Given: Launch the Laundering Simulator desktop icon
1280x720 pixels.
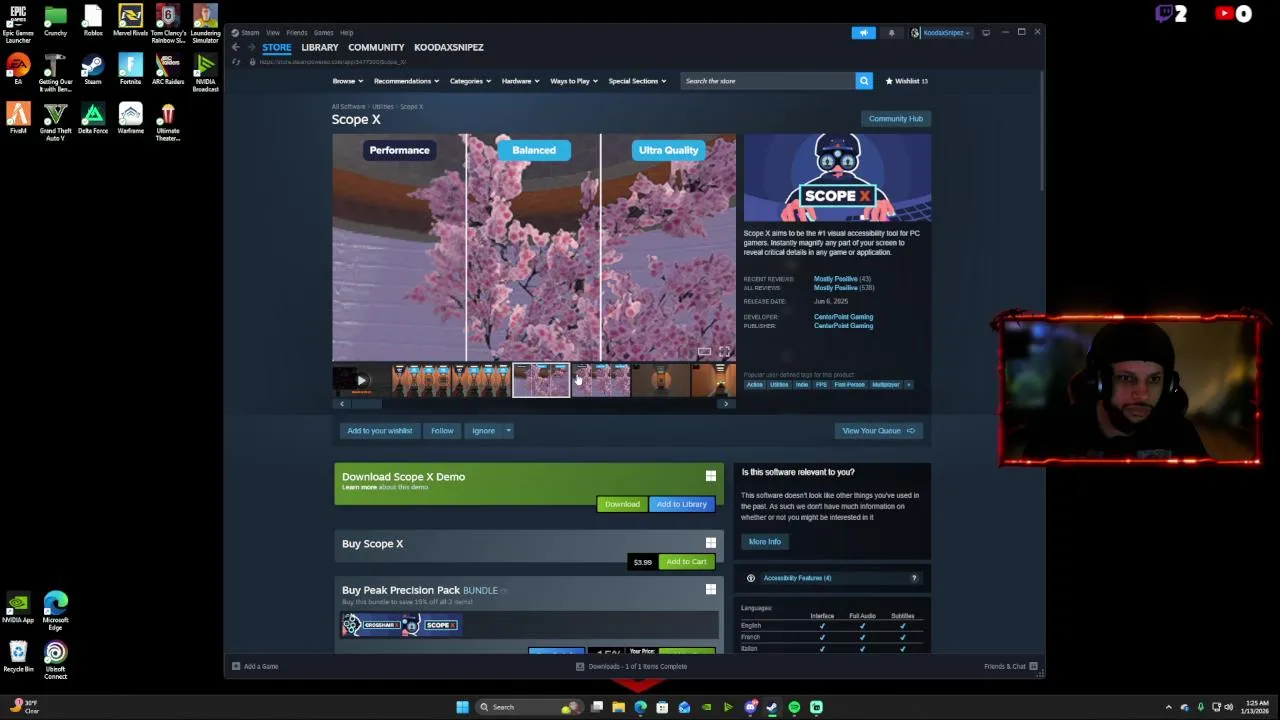Looking at the screenshot, I should [x=205, y=24].
